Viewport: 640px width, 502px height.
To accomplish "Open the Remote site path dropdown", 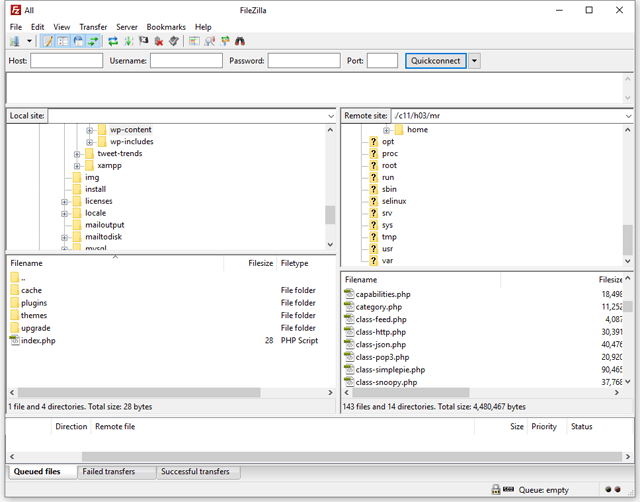I will (629, 116).
